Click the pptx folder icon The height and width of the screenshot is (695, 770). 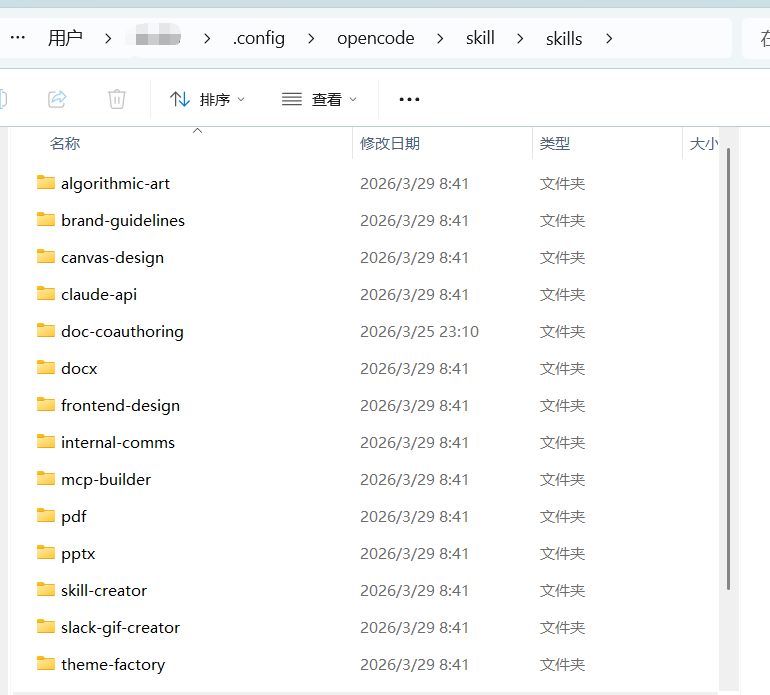pyautogui.click(x=46, y=553)
